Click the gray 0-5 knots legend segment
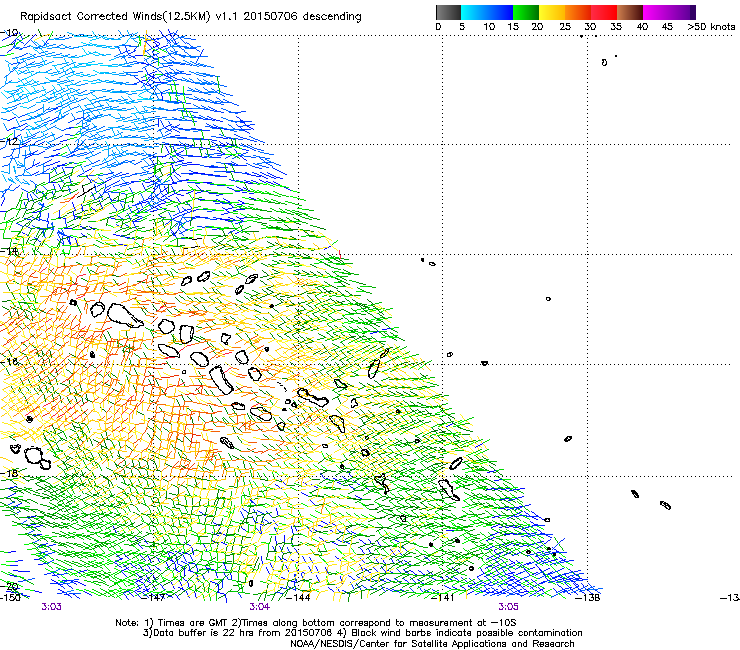 pos(448,12)
